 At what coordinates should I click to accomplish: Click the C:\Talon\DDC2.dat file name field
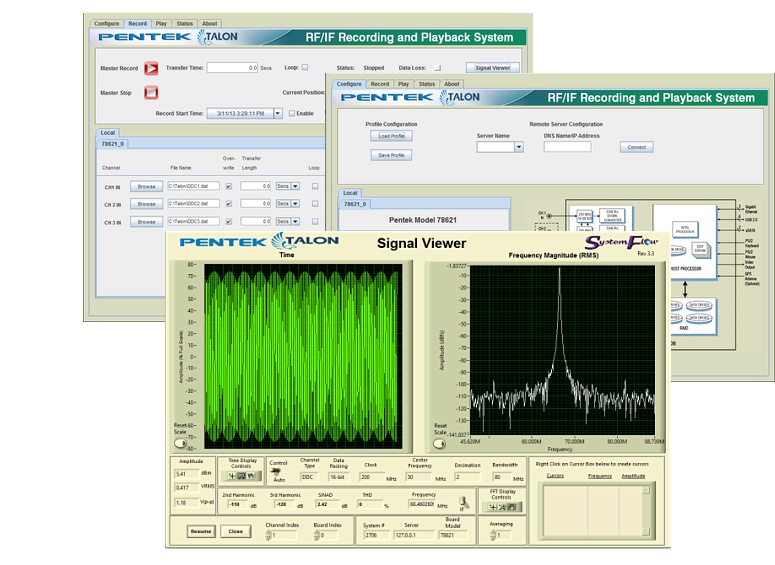point(194,204)
